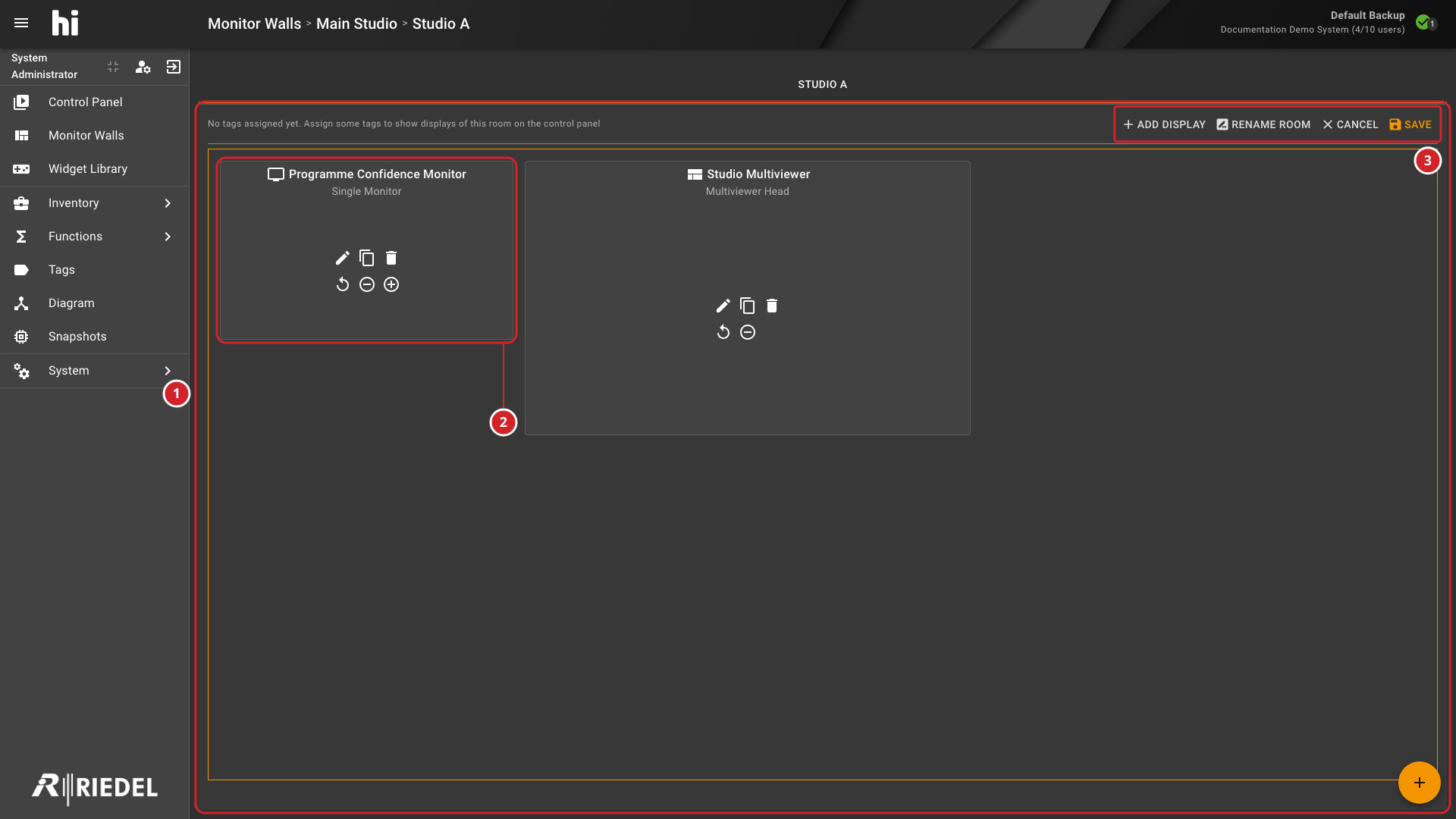The image size is (1456, 819).
Task: Expand the System submenu chevron
Action: pyautogui.click(x=168, y=371)
